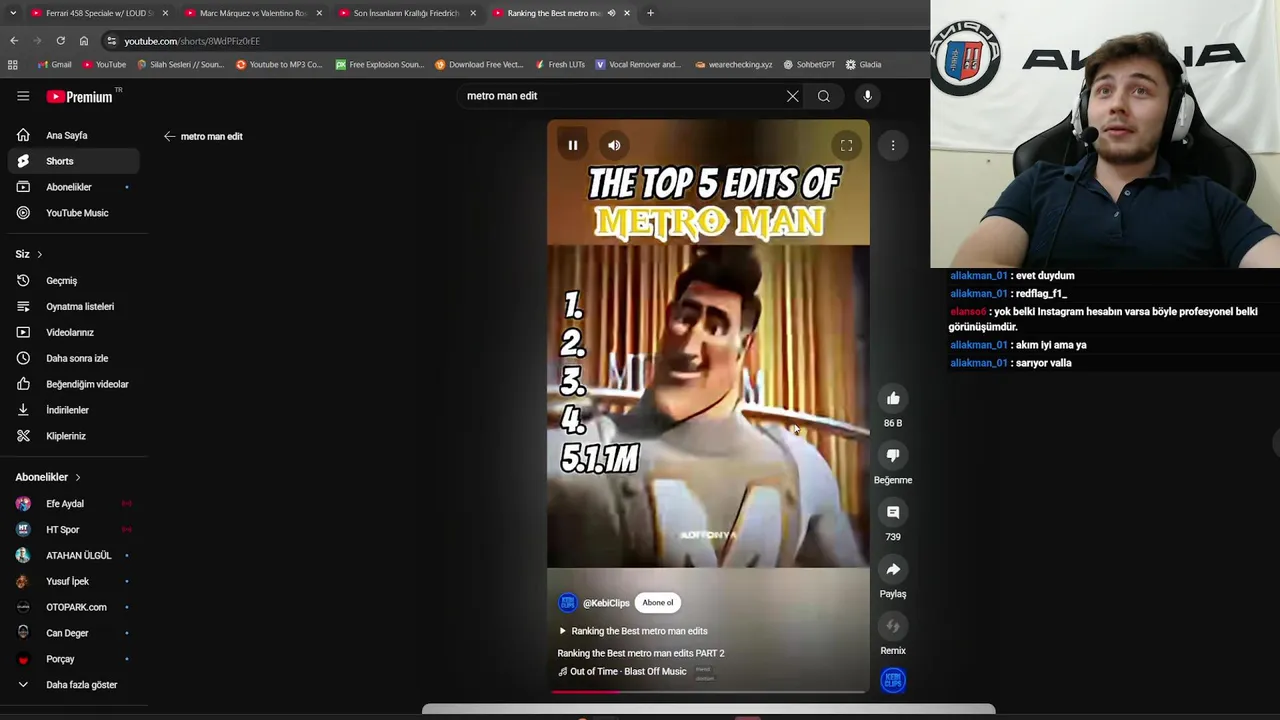The image size is (1280, 720).
Task: Open ATAHAN ÜLGÜL channel
Action: click(x=73, y=555)
